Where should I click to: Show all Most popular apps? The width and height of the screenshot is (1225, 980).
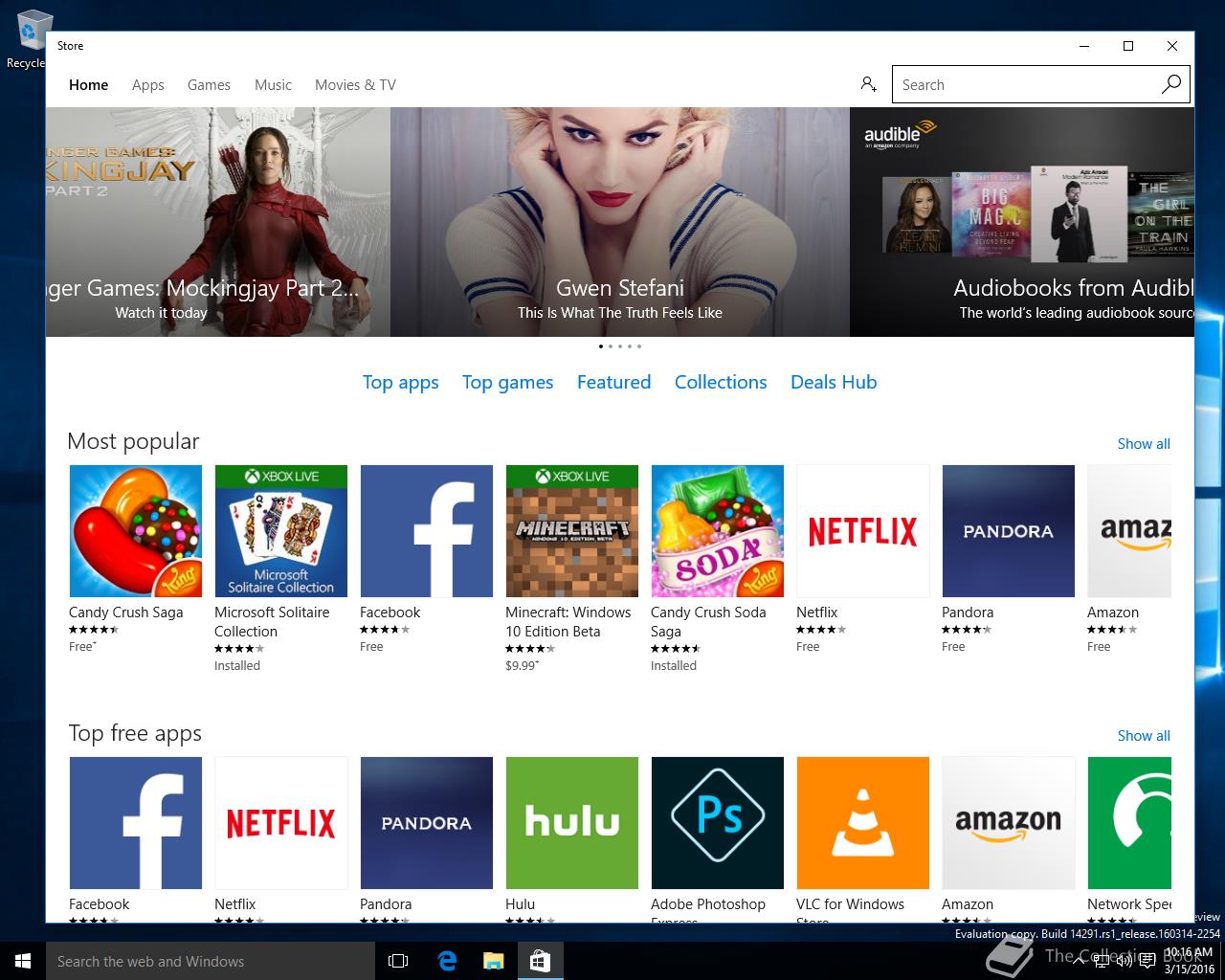[1144, 444]
